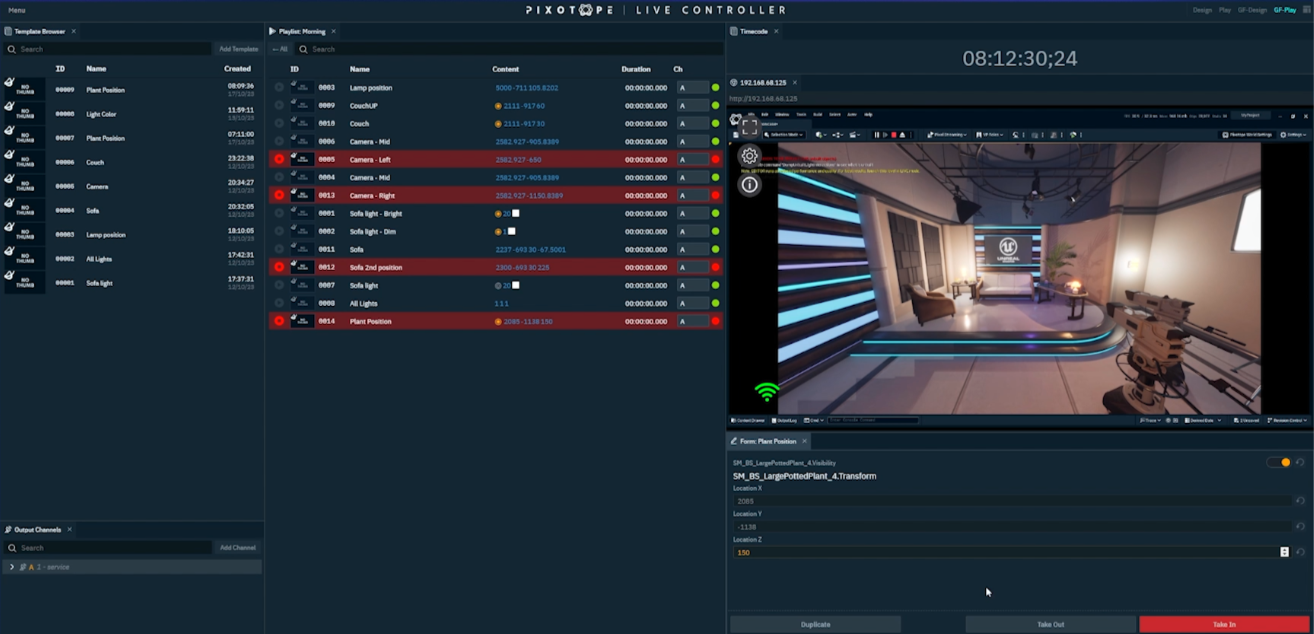Click the layout icon right of GF-Play

(1306, 10)
